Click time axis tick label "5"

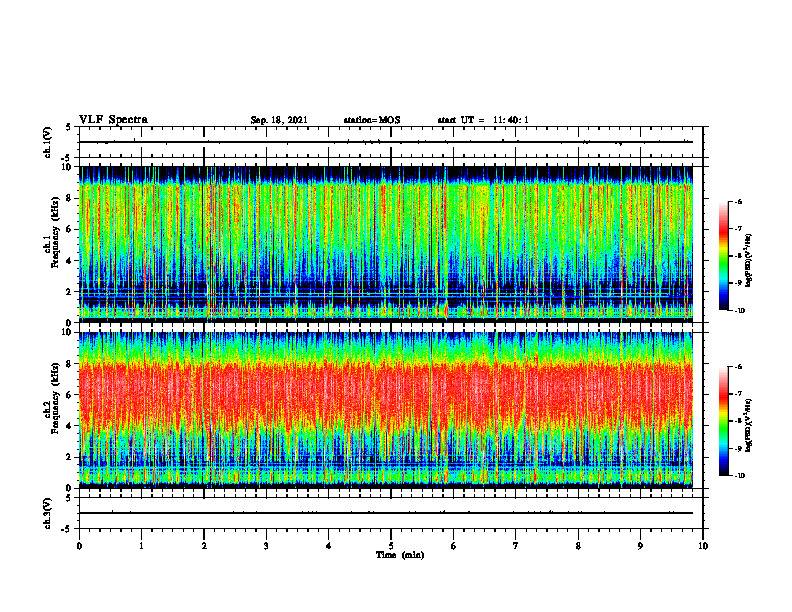tap(391, 546)
